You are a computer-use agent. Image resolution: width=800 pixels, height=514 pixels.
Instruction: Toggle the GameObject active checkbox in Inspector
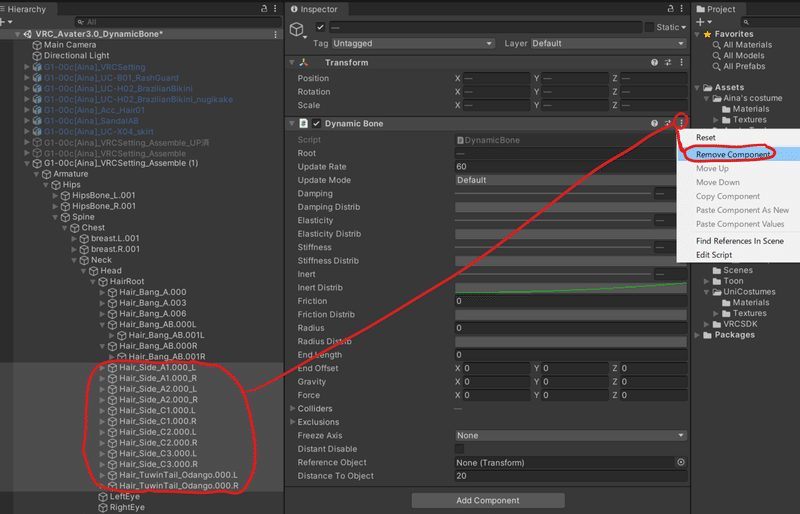320,27
